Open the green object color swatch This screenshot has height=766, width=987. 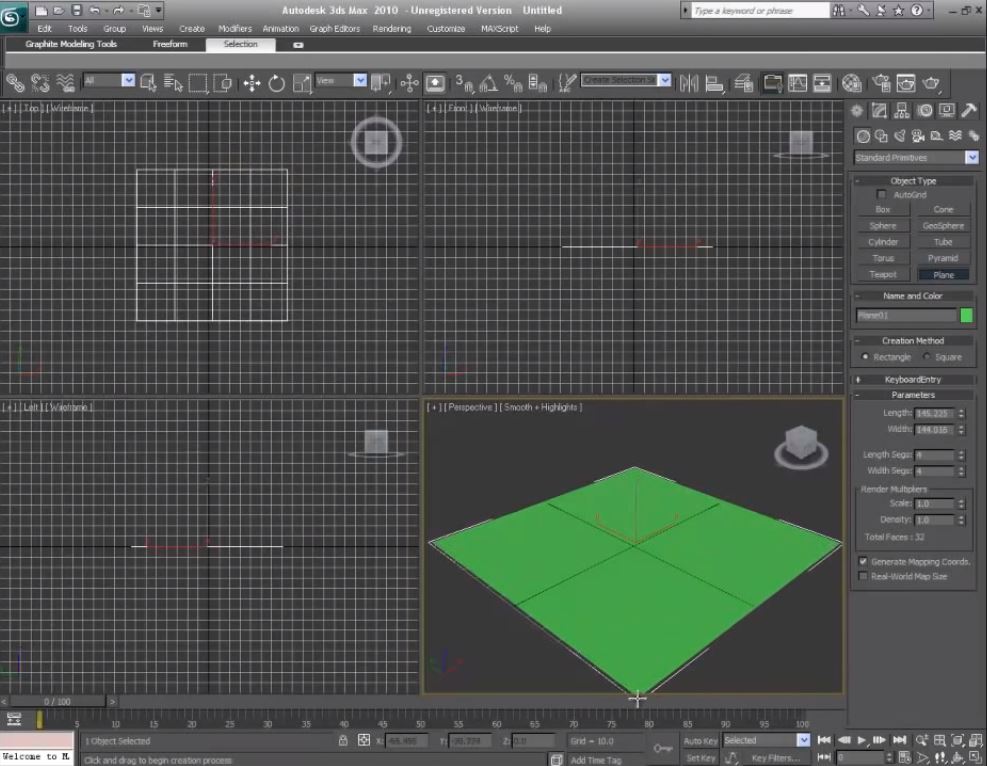point(966,315)
